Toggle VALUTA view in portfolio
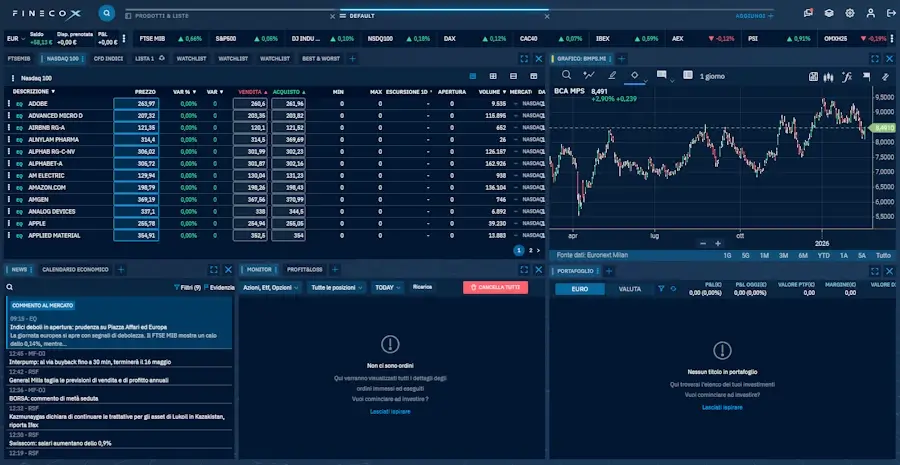The height and width of the screenshot is (465, 900). [x=630, y=289]
